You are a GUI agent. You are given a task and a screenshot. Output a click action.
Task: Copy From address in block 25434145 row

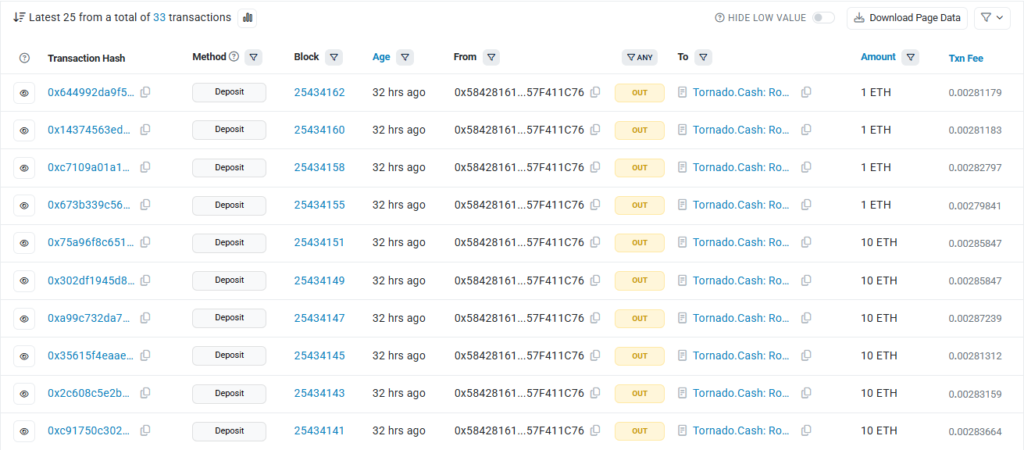click(595, 355)
